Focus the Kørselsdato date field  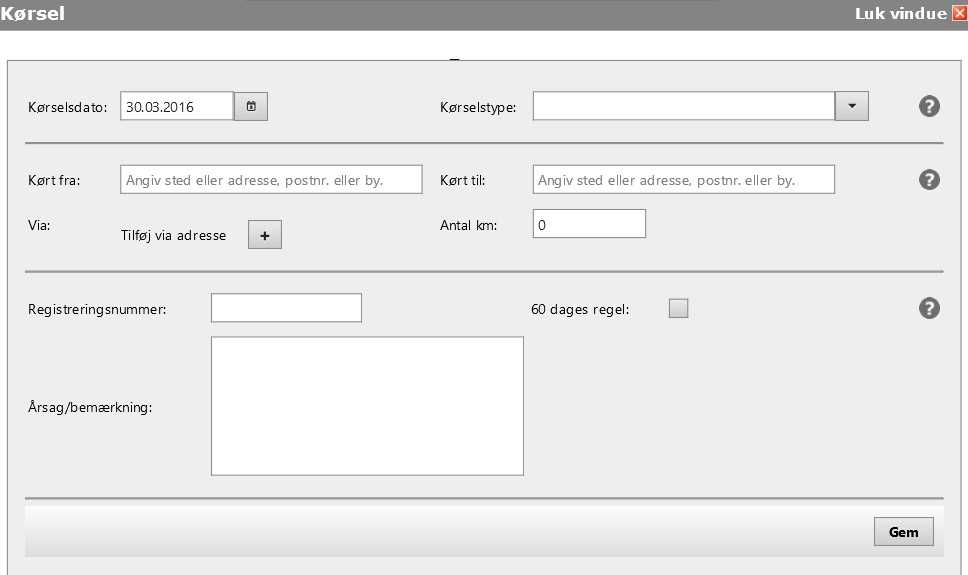tap(176, 106)
